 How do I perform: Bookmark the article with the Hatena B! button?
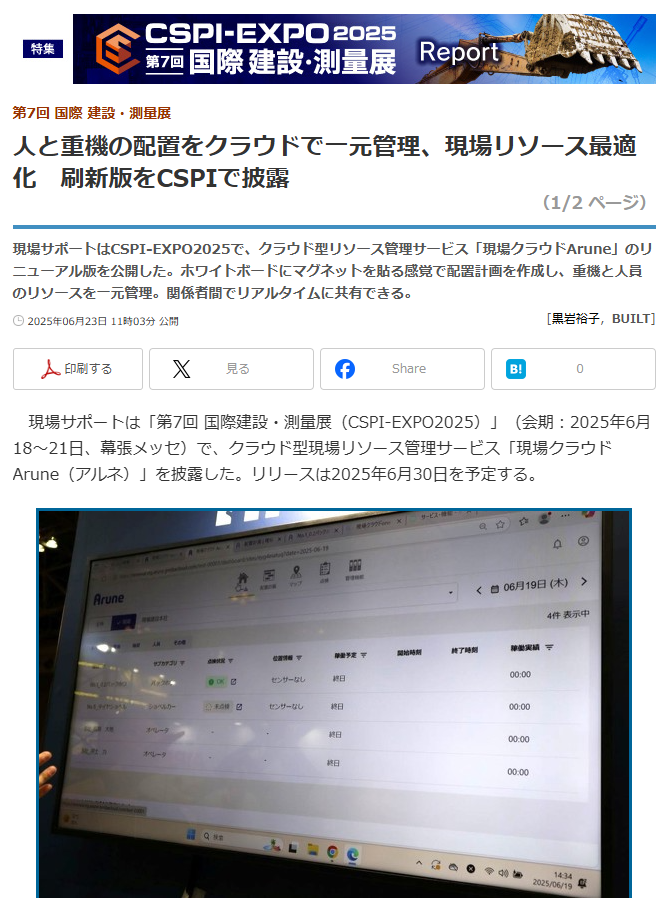click(x=573, y=369)
